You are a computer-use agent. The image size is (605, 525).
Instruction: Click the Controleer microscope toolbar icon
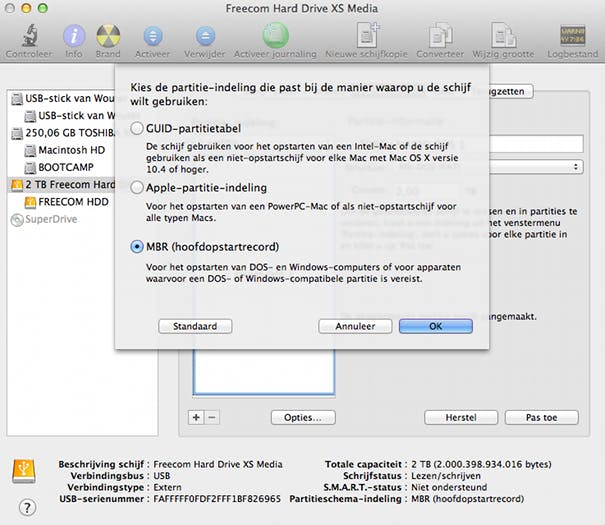[x=29, y=35]
